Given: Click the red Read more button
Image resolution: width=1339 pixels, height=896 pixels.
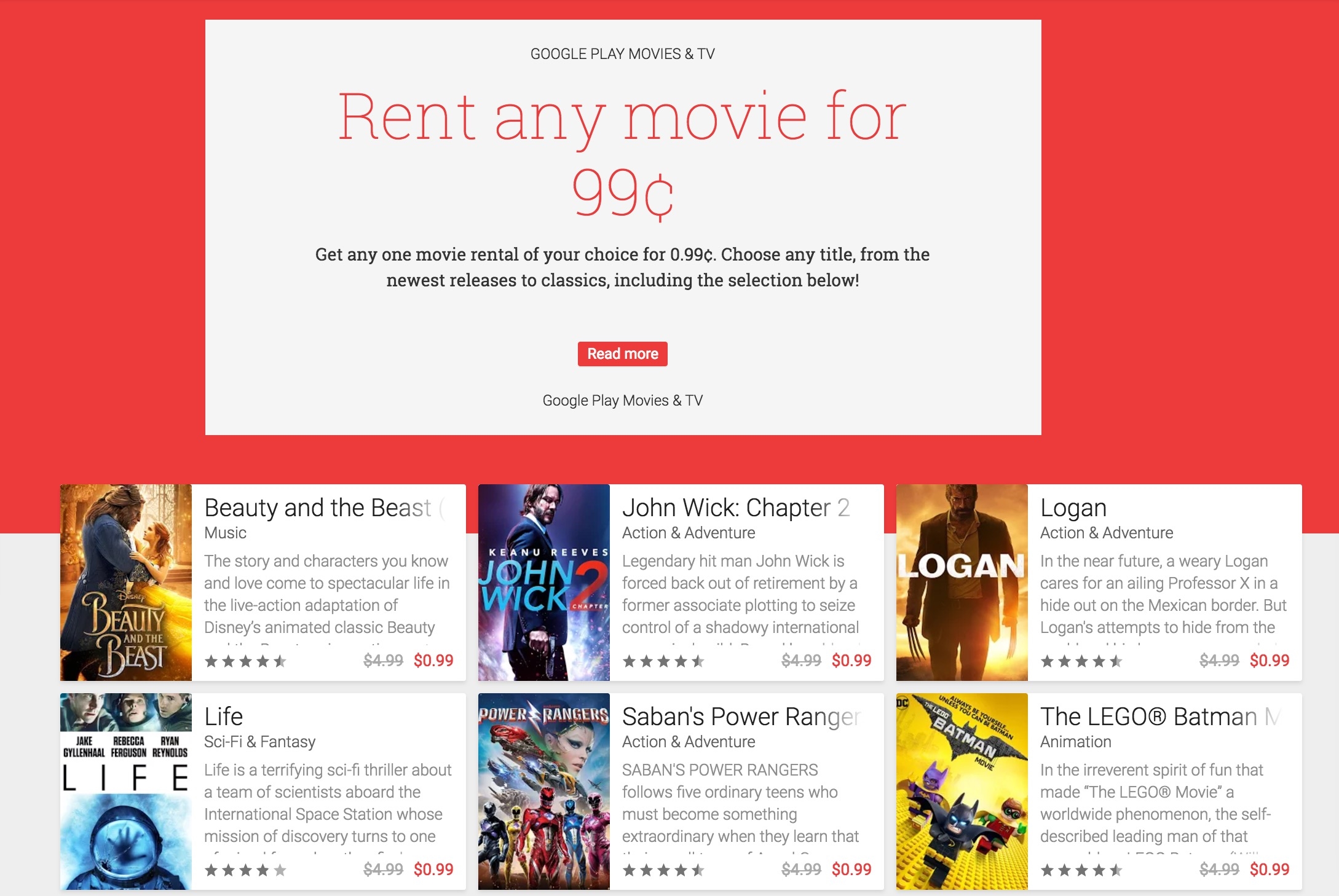Looking at the screenshot, I should tap(622, 354).
